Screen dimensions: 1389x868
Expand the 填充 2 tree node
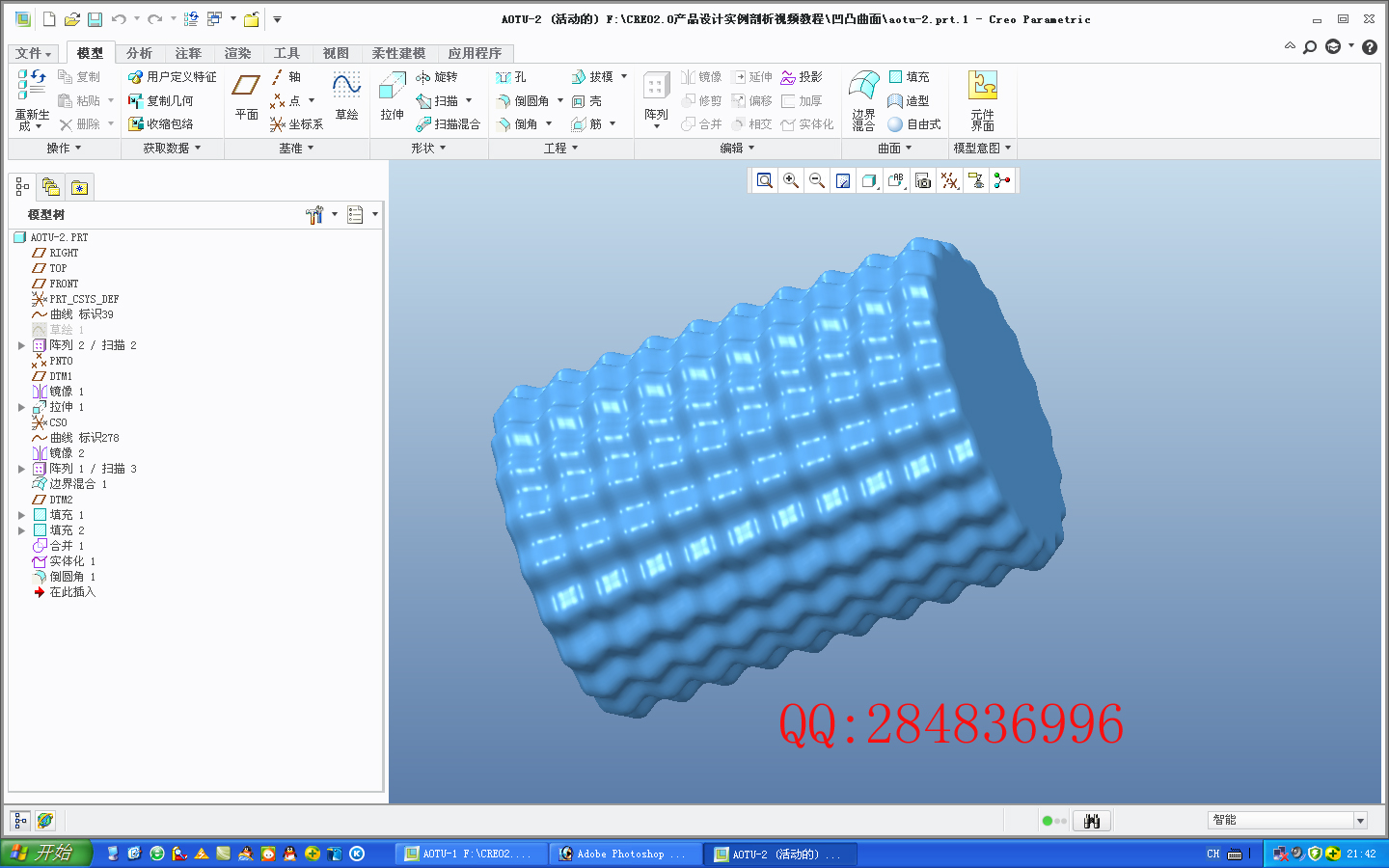[x=21, y=530]
